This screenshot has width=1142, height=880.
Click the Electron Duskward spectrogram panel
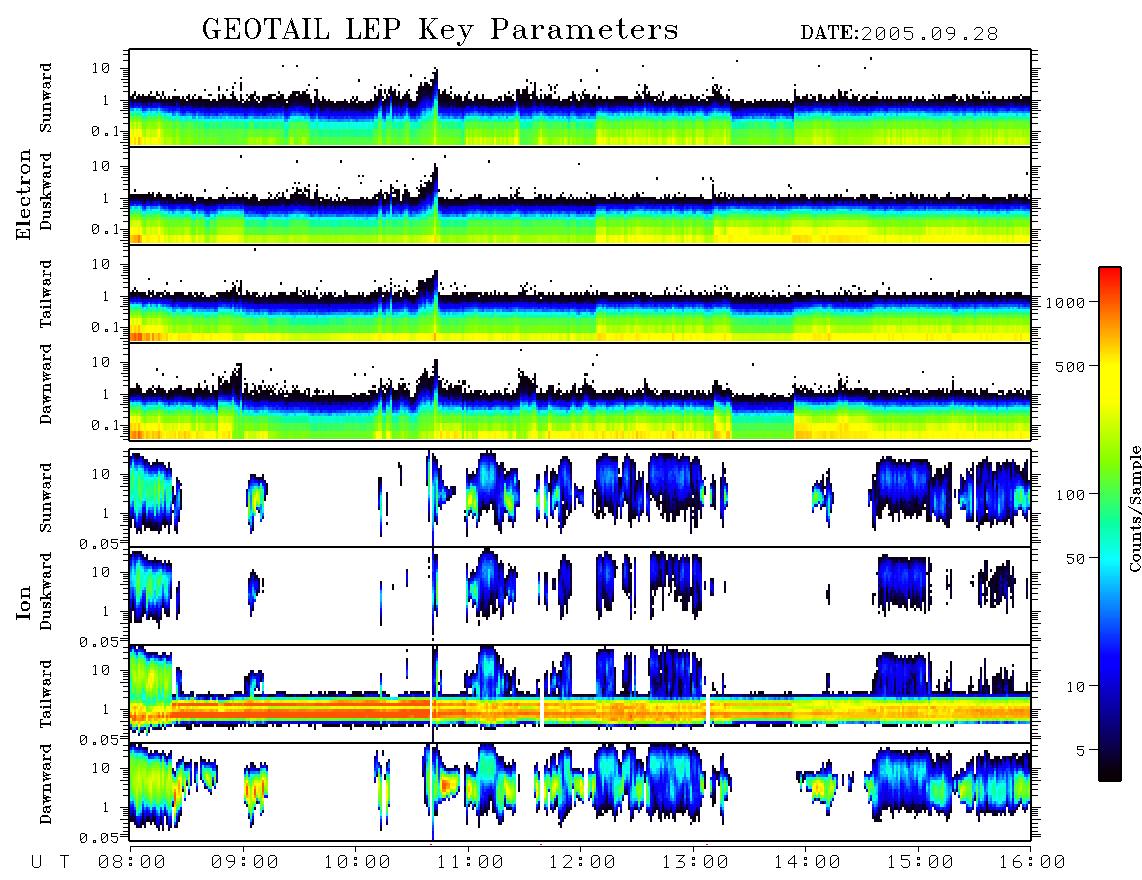pyautogui.click(x=580, y=195)
